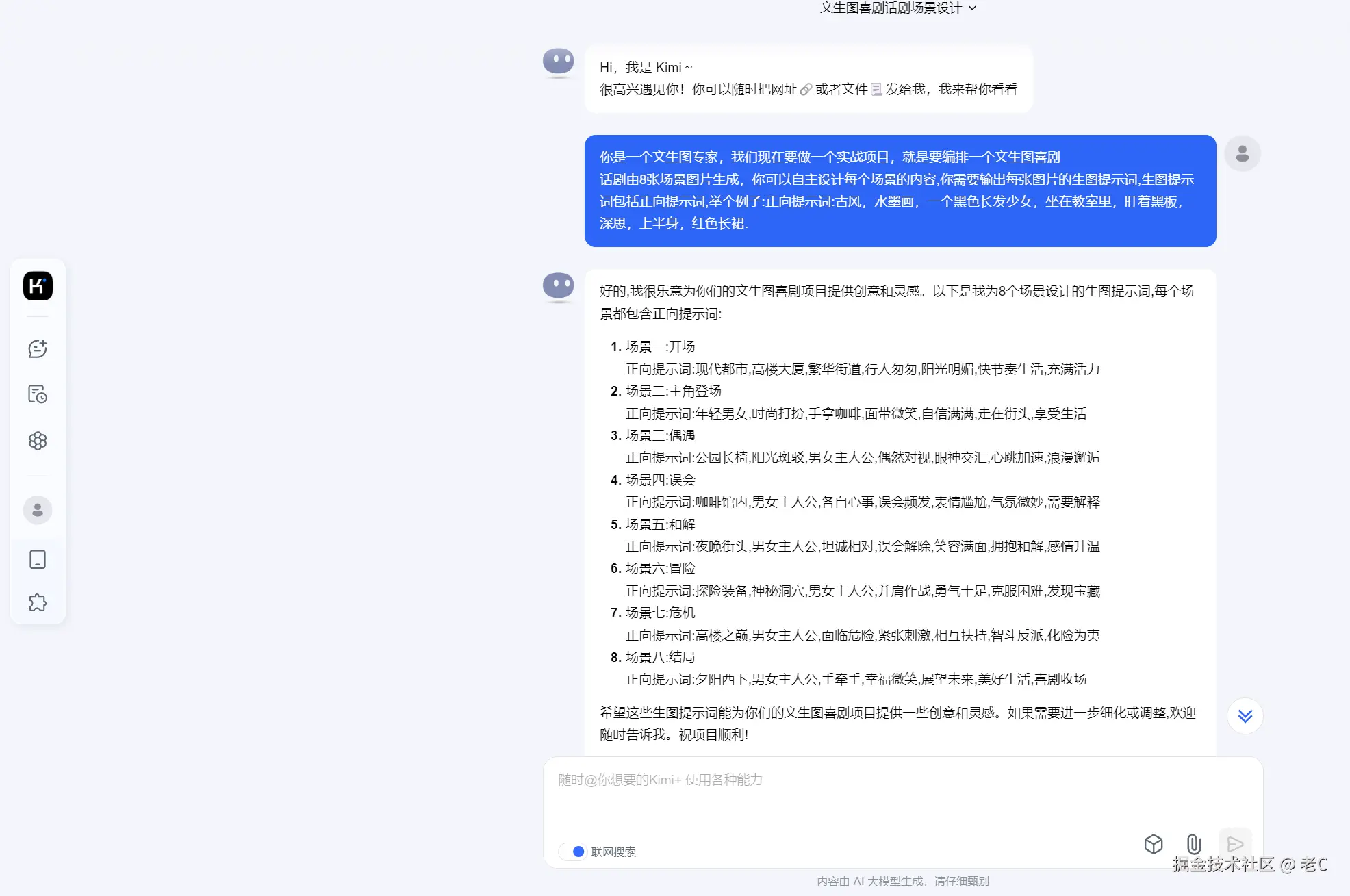Screen dimensions: 1350x896
Task: Toggle the 联网搜索 switch
Action: point(573,852)
